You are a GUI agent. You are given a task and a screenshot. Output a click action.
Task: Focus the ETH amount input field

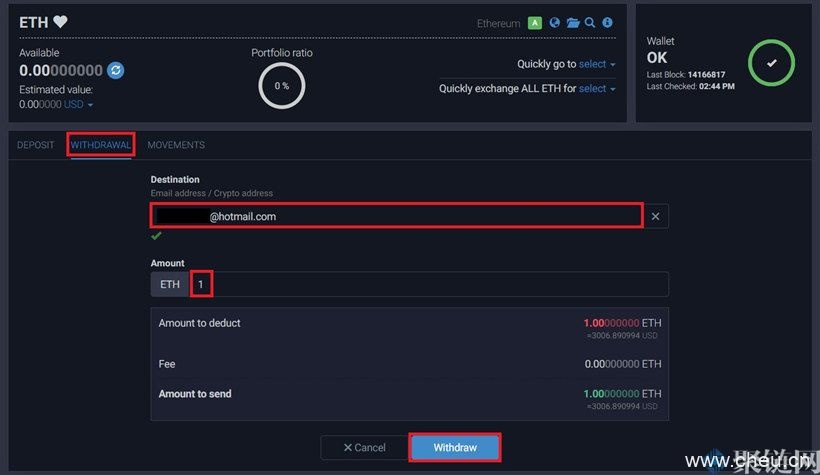430,285
